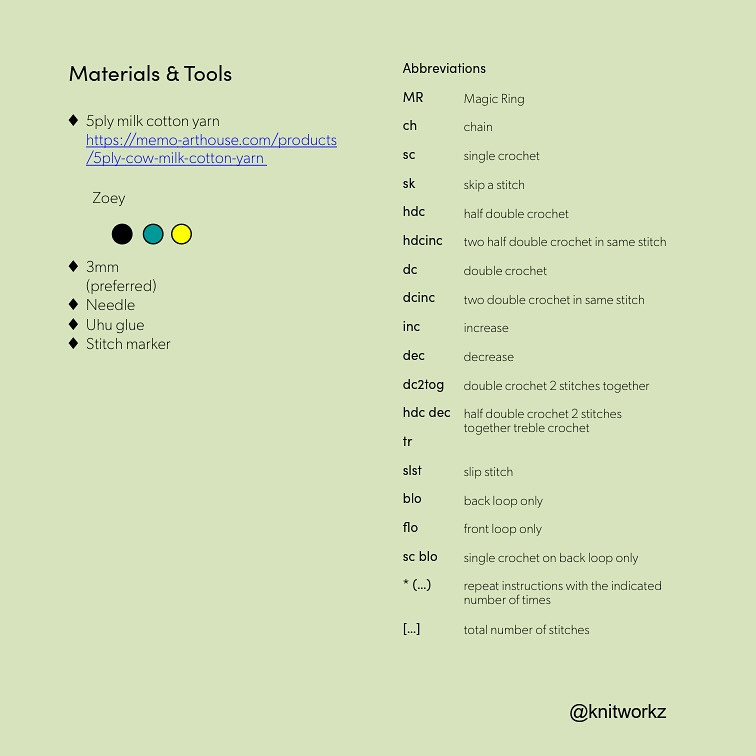Click the dc2tog abbreviation term
Viewport: 756px width, 756px height.
pos(423,384)
